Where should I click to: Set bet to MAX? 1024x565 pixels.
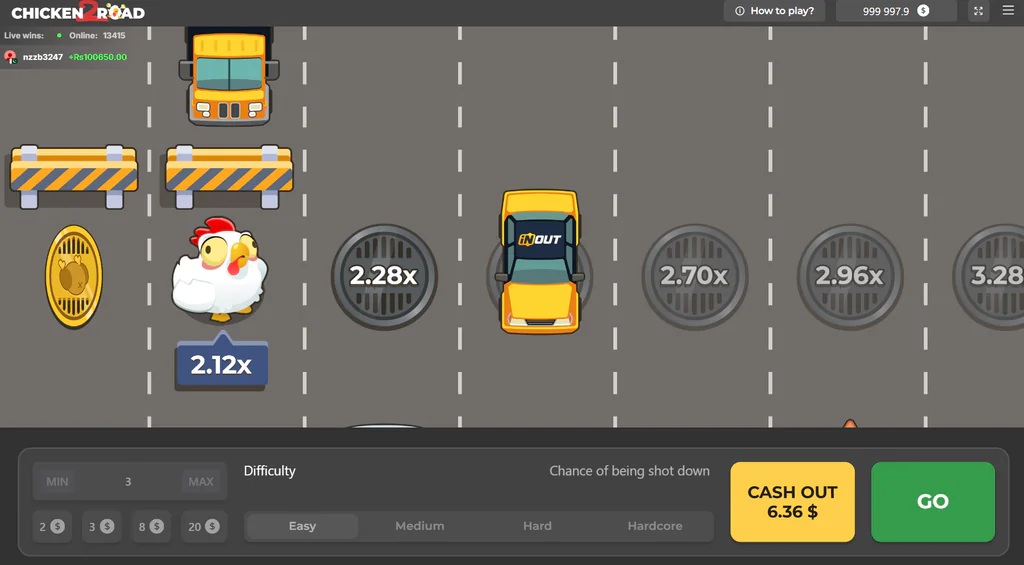[200, 481]
